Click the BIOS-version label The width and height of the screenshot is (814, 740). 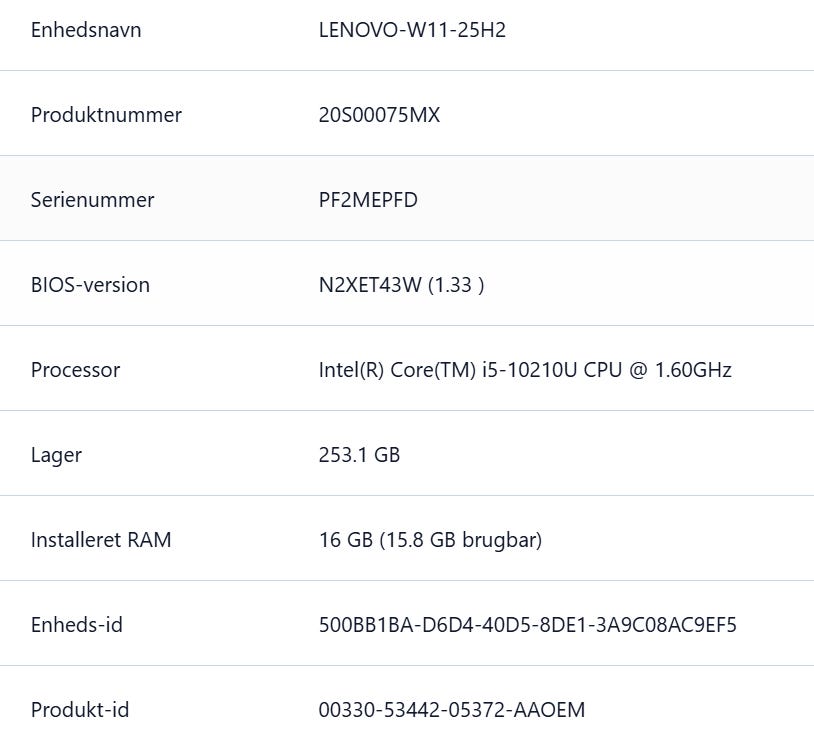point(90,285)
